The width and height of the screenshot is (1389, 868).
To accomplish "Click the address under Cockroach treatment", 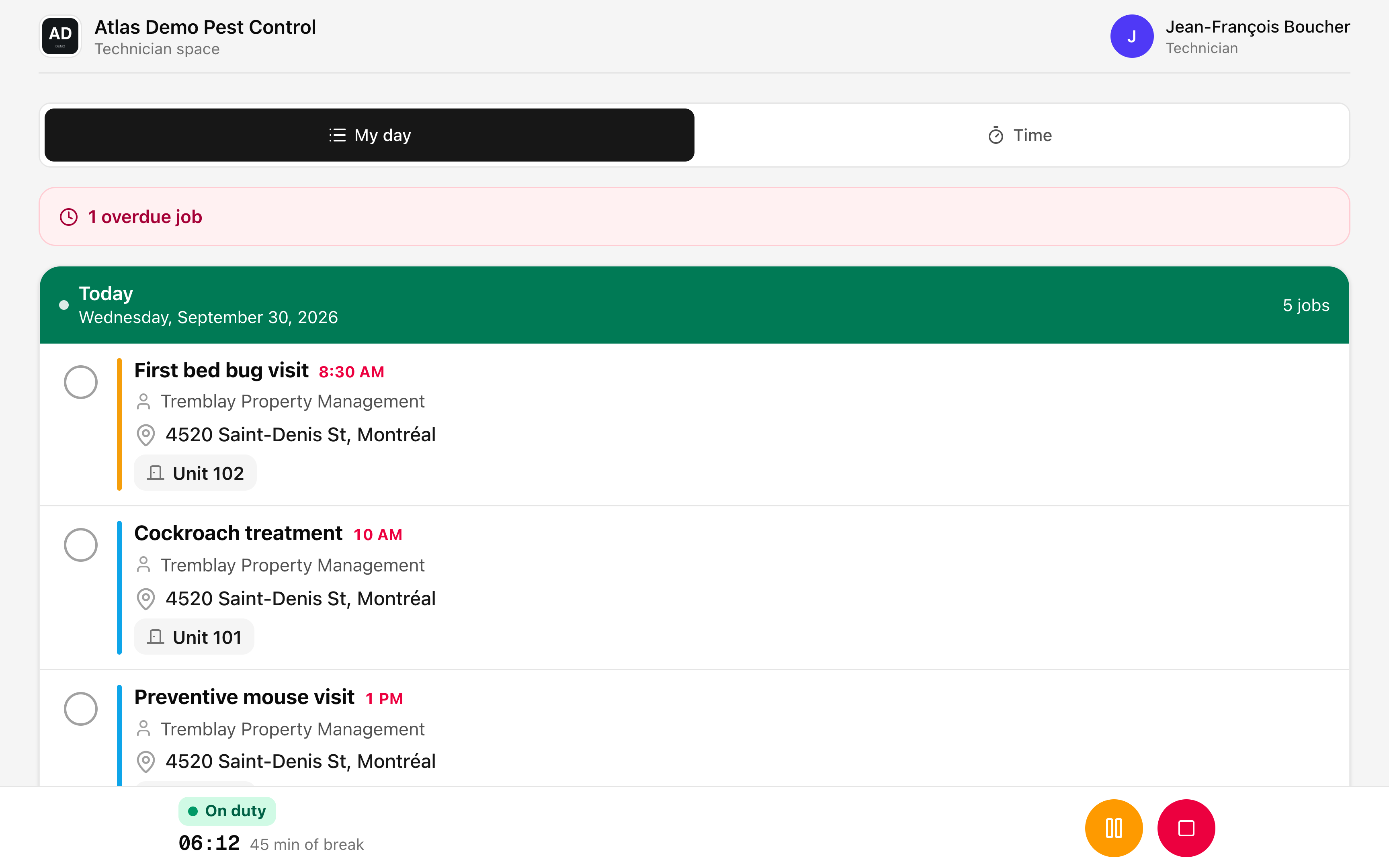I will tap(300, 599).
